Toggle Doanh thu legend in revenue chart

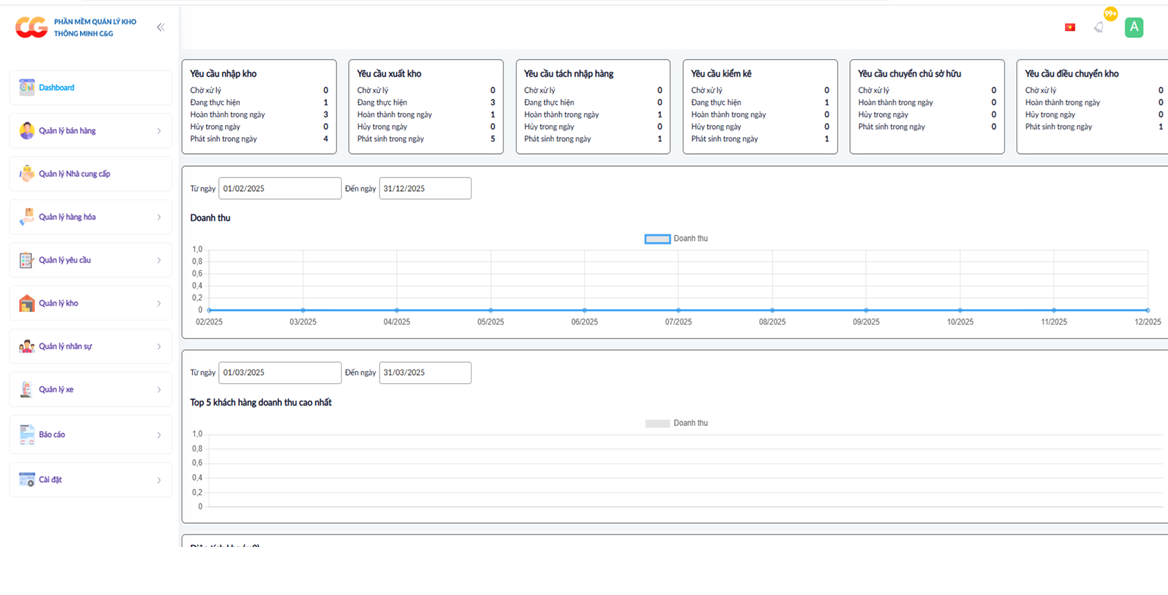point(657,239)
